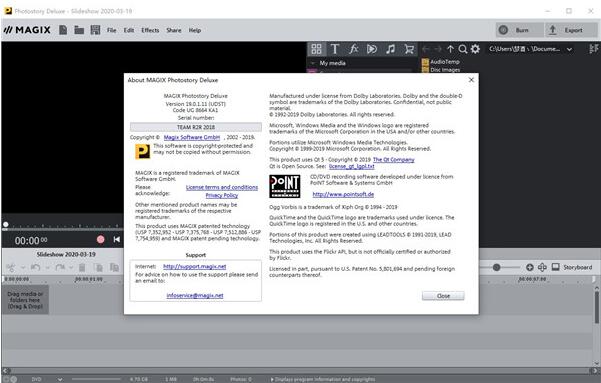Open the Titles (T) tab
Viewport: 601px width, 383px height.
pyautogui.click(x=335, y=49)
